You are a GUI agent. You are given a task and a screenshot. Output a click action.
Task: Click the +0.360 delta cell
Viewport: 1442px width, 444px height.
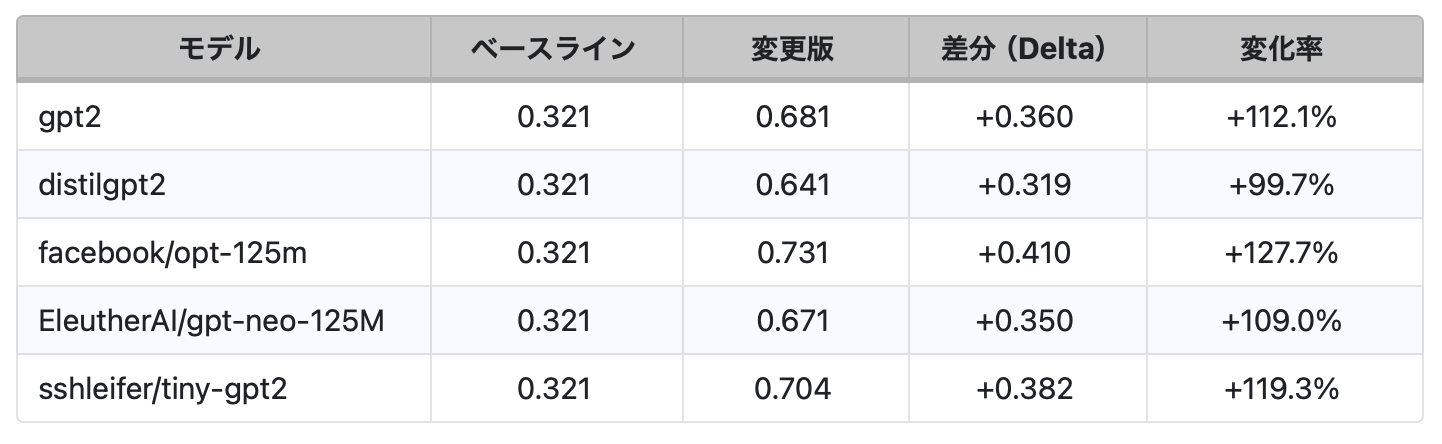1025,117
